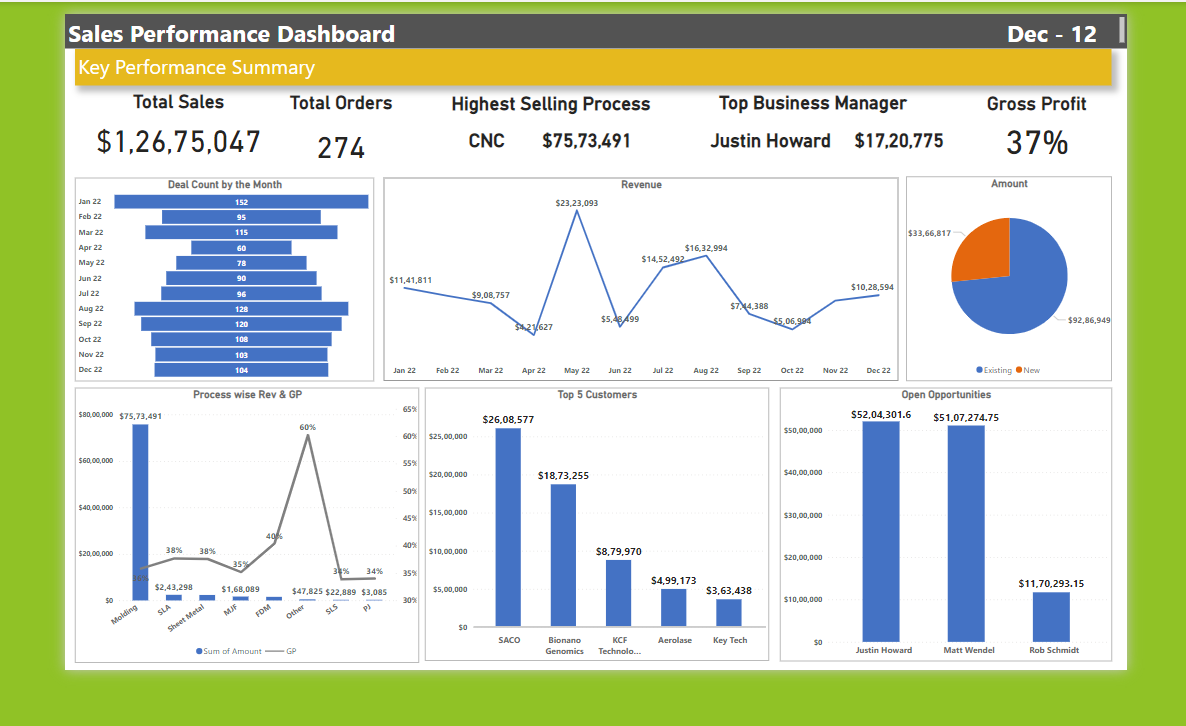The width and height of the screenshot is (1186, 726).
Task: Select Matt Wendel's Open Opportunities bar
Action: [x=966, y=533]
